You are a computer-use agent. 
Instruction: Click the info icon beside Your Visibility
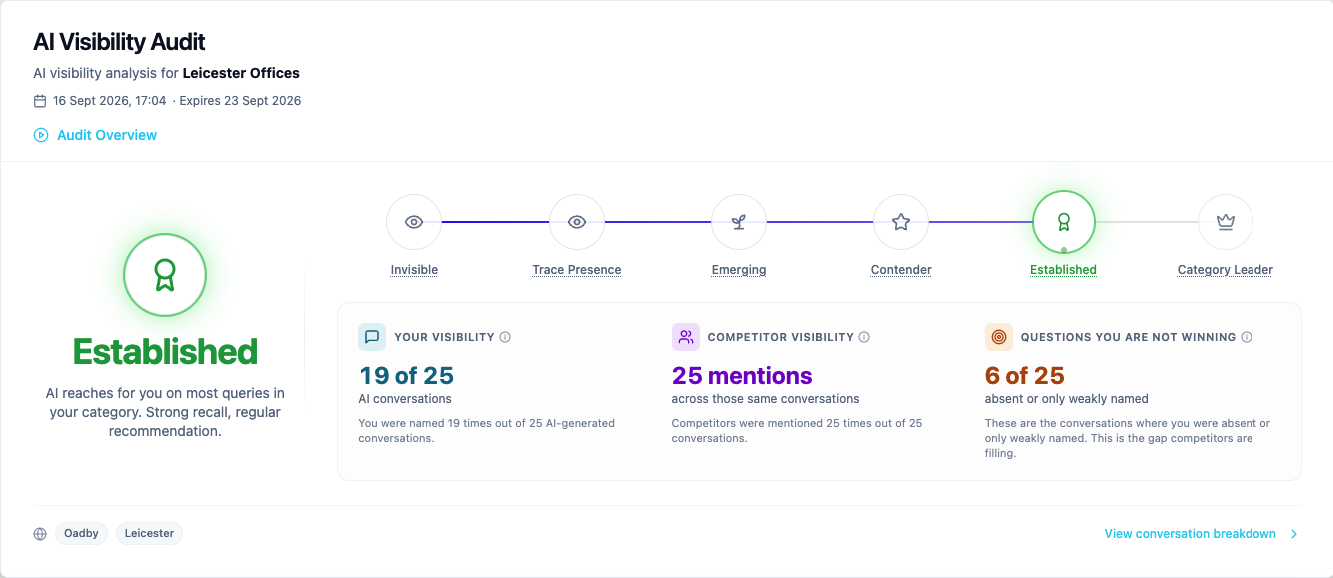(505, 337)
